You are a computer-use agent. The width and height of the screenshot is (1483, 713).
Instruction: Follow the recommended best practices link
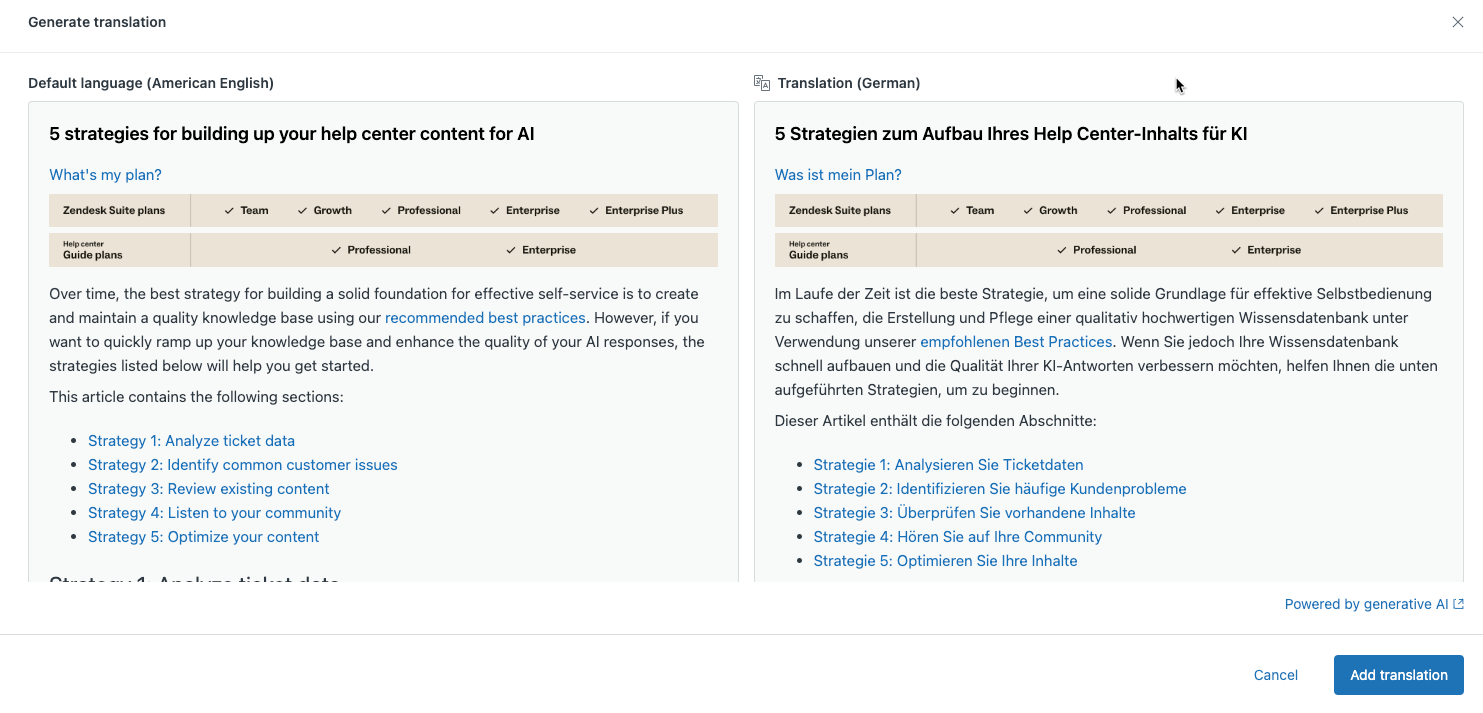click(485, 317)
